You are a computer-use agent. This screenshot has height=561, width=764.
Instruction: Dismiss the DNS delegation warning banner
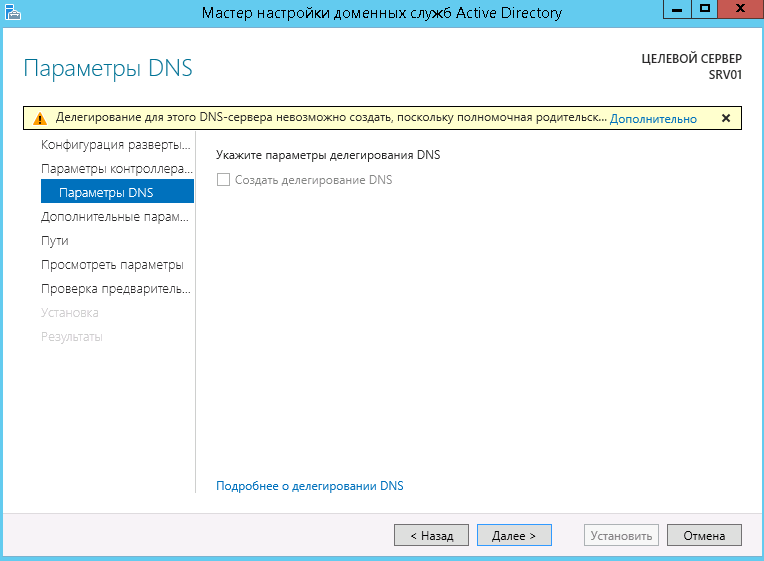coord(726,118)
